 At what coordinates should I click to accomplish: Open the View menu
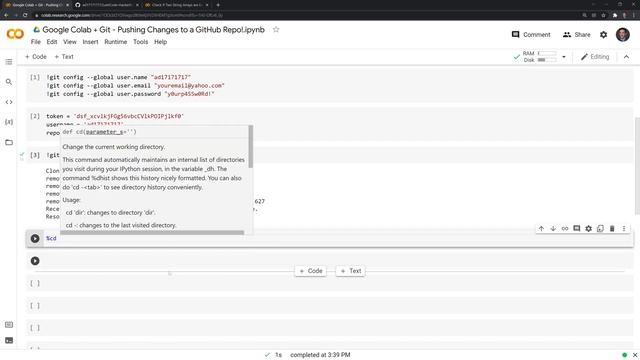[69, 42]
